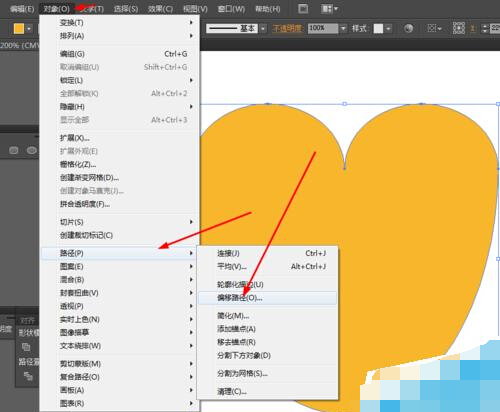Open the 效果(C) menu
The image size is (500, 412).
160,9
